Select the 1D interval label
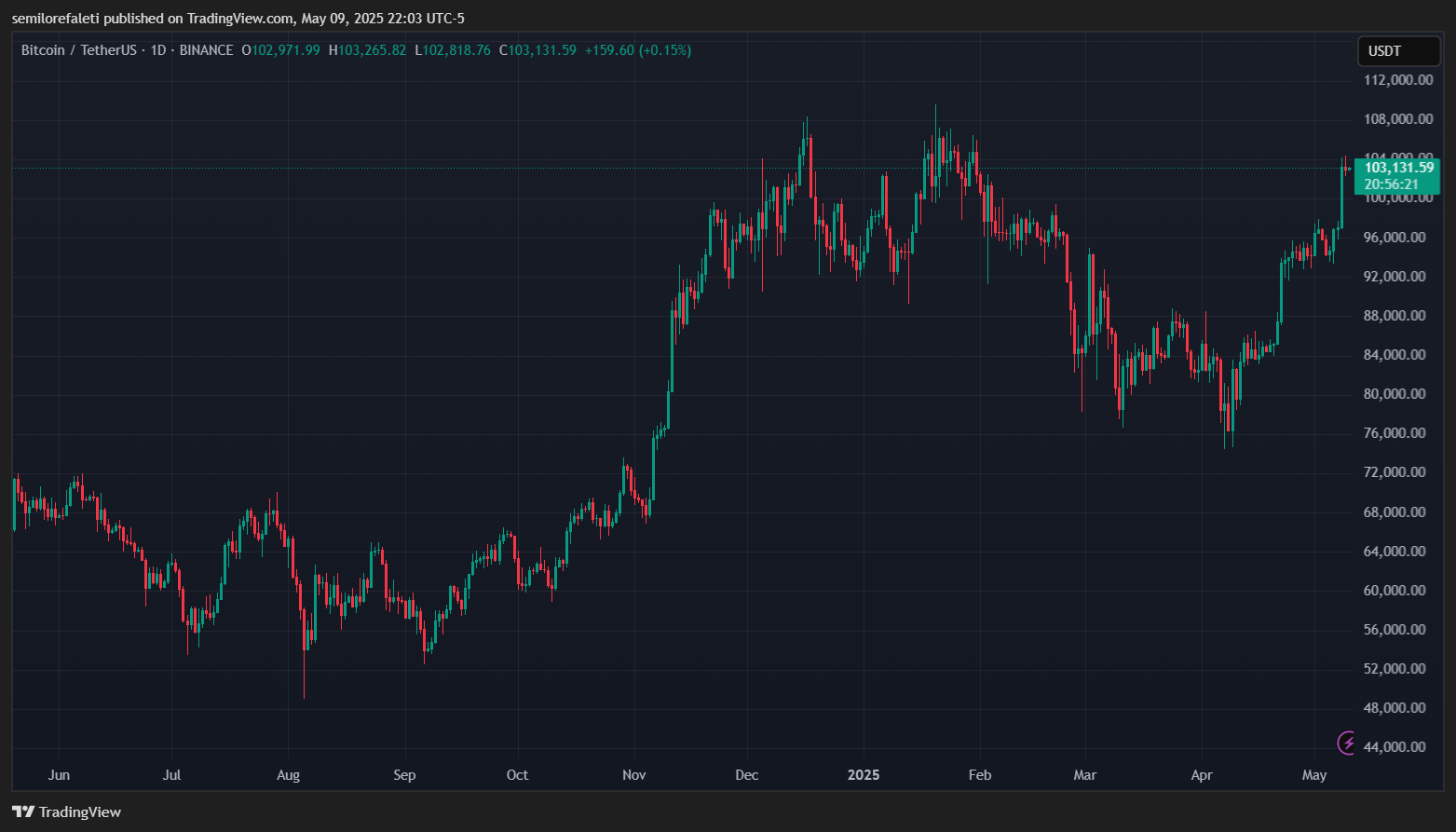 click(x=157, y=50)
